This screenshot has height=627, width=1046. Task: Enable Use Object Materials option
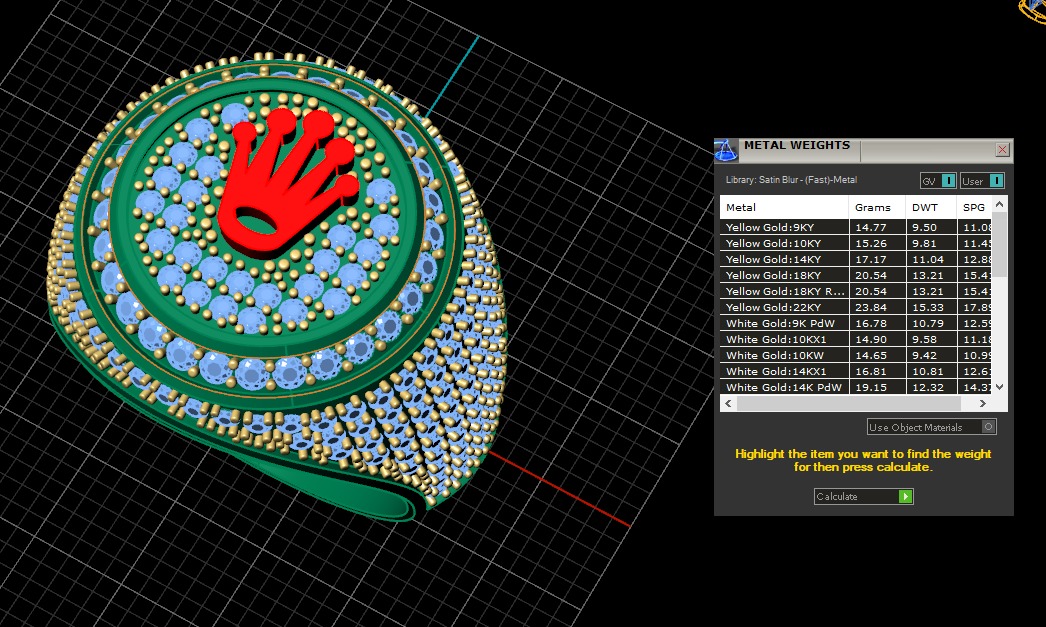(x=932, y=427)
